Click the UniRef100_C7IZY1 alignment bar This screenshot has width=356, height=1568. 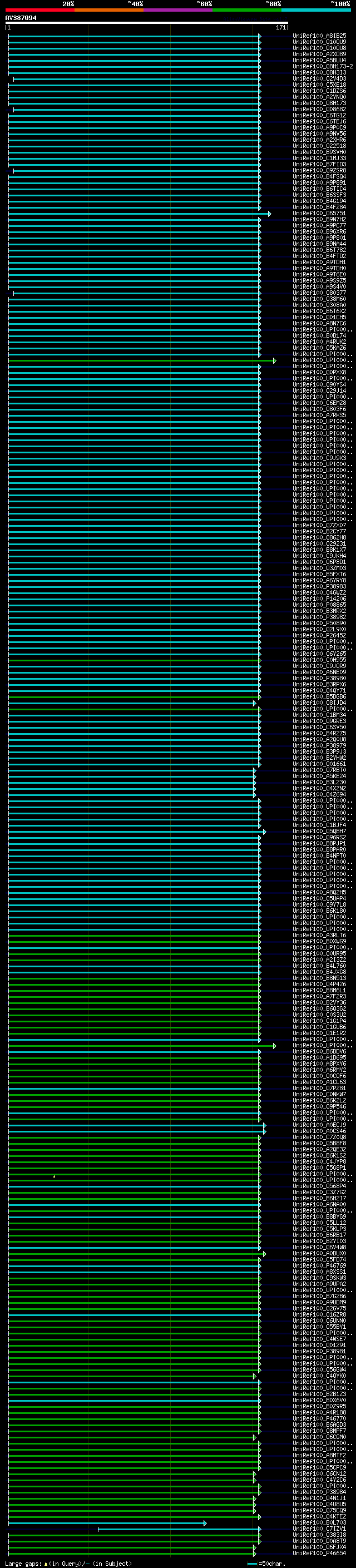(179, 1529)
